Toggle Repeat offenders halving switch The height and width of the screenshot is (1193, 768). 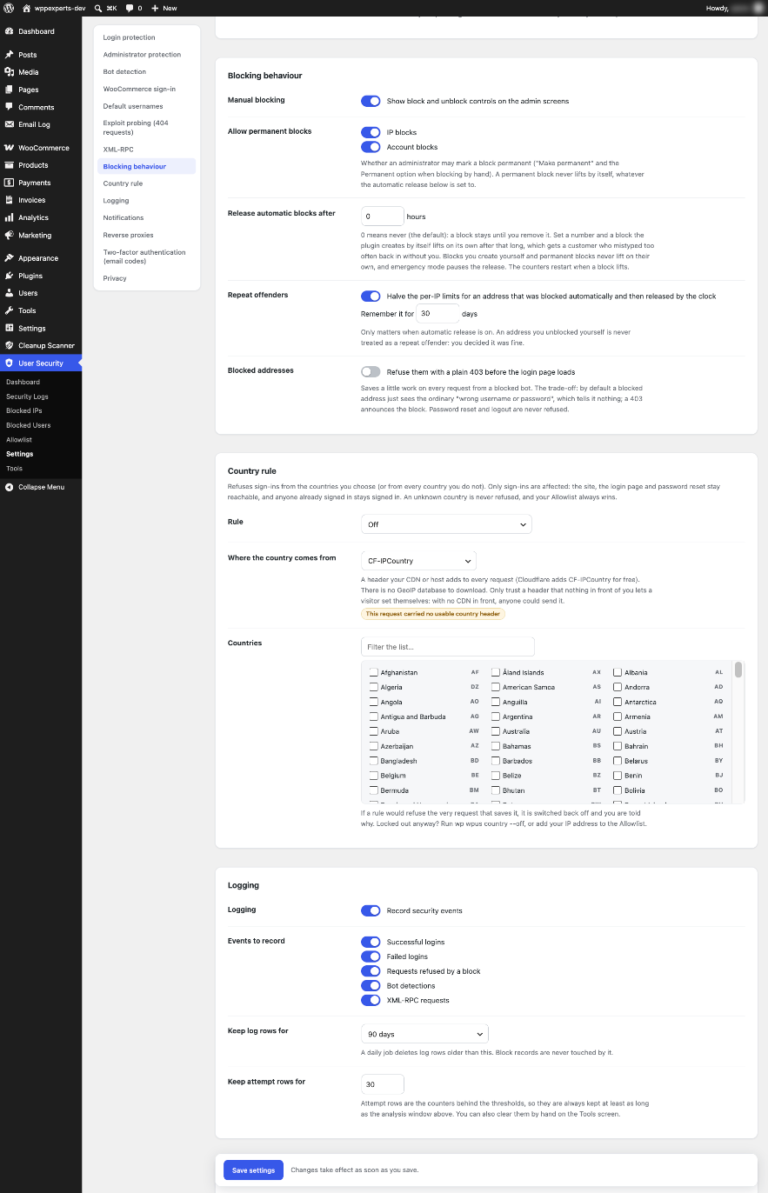click(x=371, y=296)
